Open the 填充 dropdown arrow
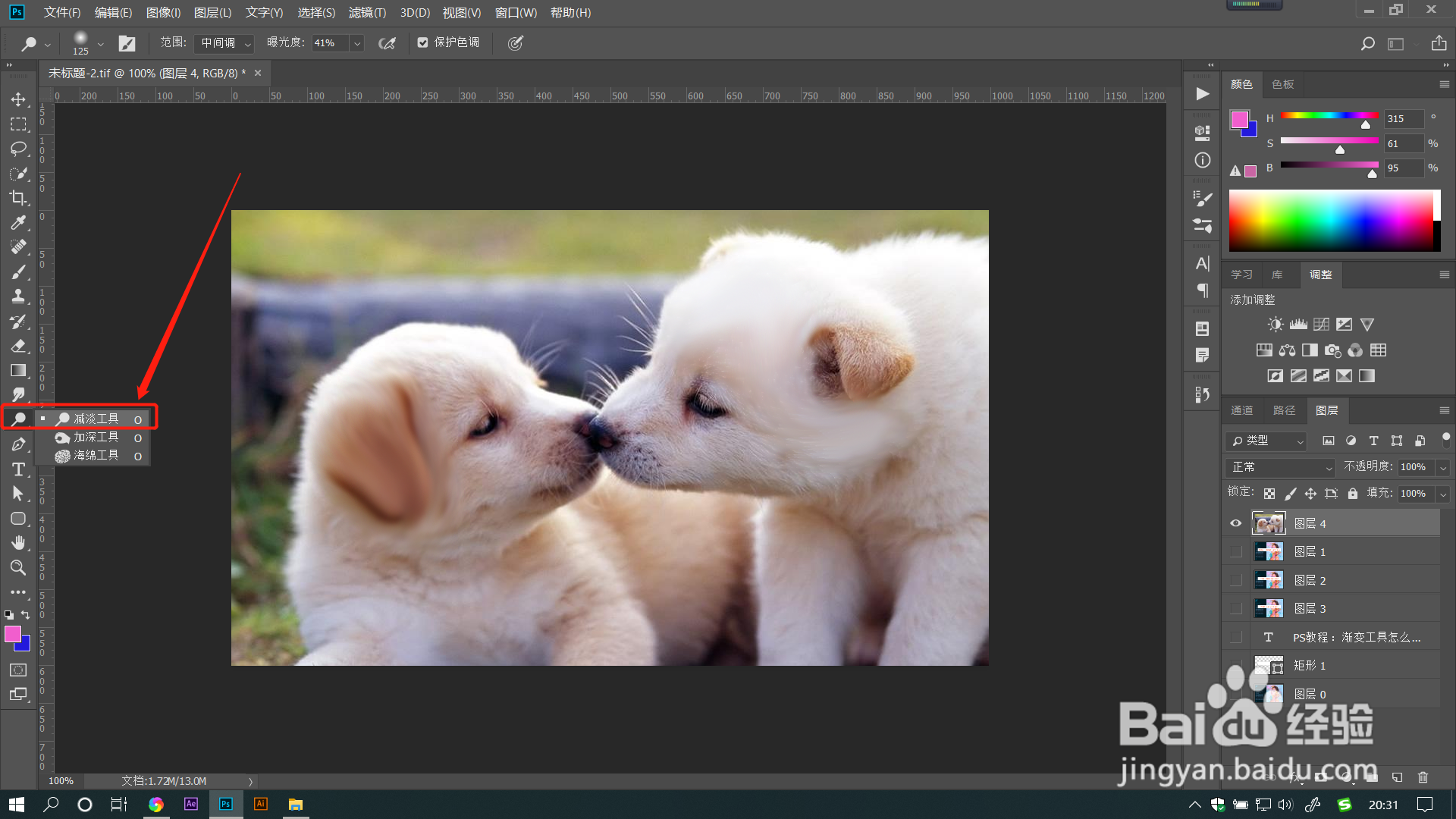The height and width of the screenshot is (819, 1456). [1443, 494]
